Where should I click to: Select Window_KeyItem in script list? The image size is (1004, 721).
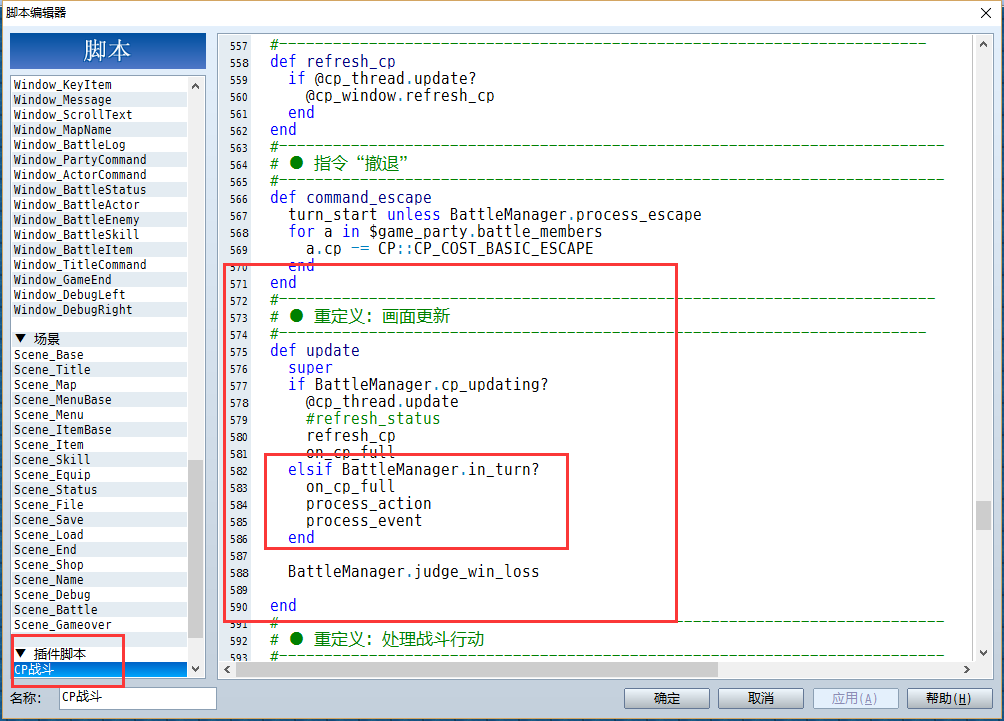click(100, 85)
